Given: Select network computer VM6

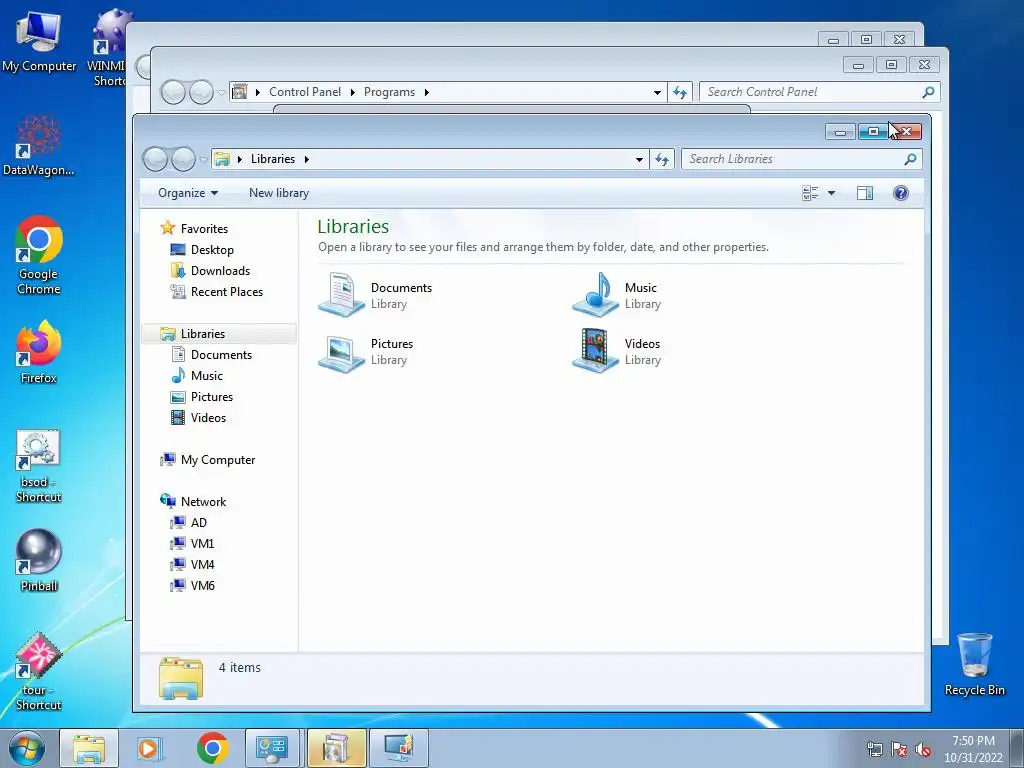Looking at the screenshot, I should pyautogui.click(x=202, y=586).
